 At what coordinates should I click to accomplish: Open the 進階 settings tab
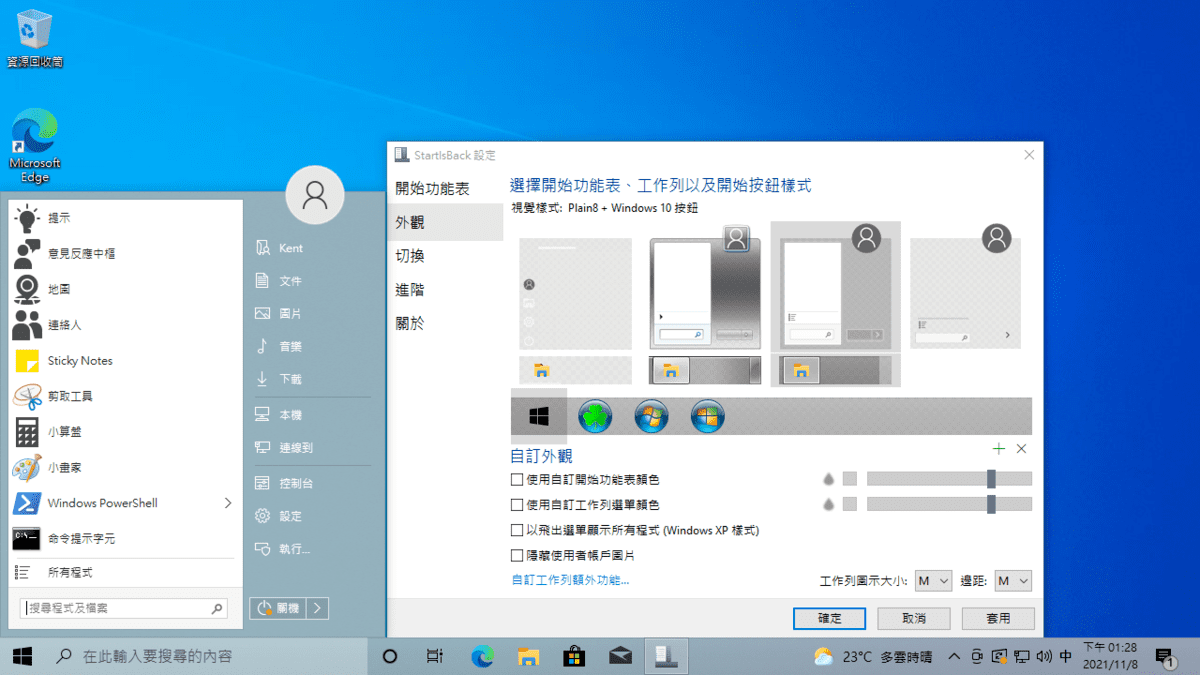pyautogui.click(x=410, y=290)
